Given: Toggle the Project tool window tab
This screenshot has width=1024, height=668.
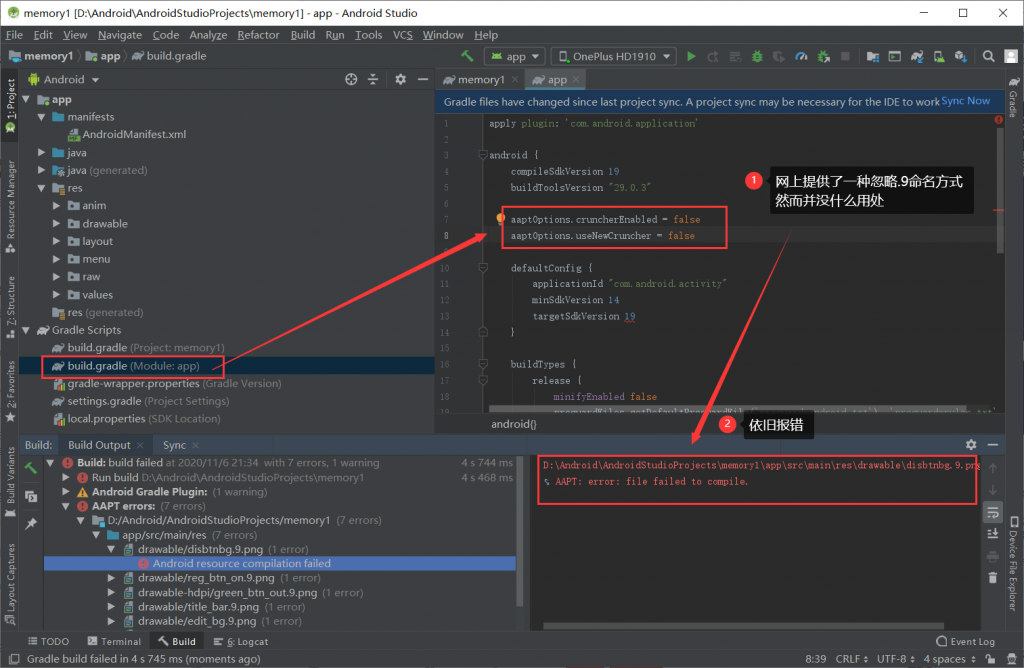Looking at the screenshot, I should click(10, 104).
